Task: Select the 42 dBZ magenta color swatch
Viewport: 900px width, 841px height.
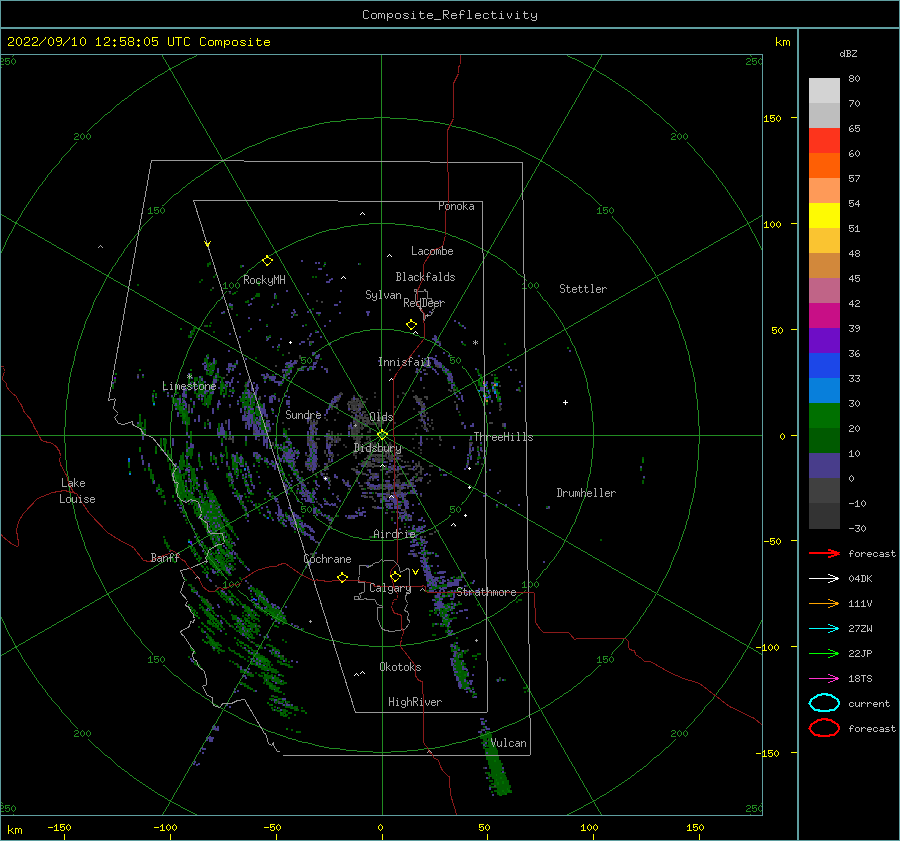Action: click(x=824, y=315)
